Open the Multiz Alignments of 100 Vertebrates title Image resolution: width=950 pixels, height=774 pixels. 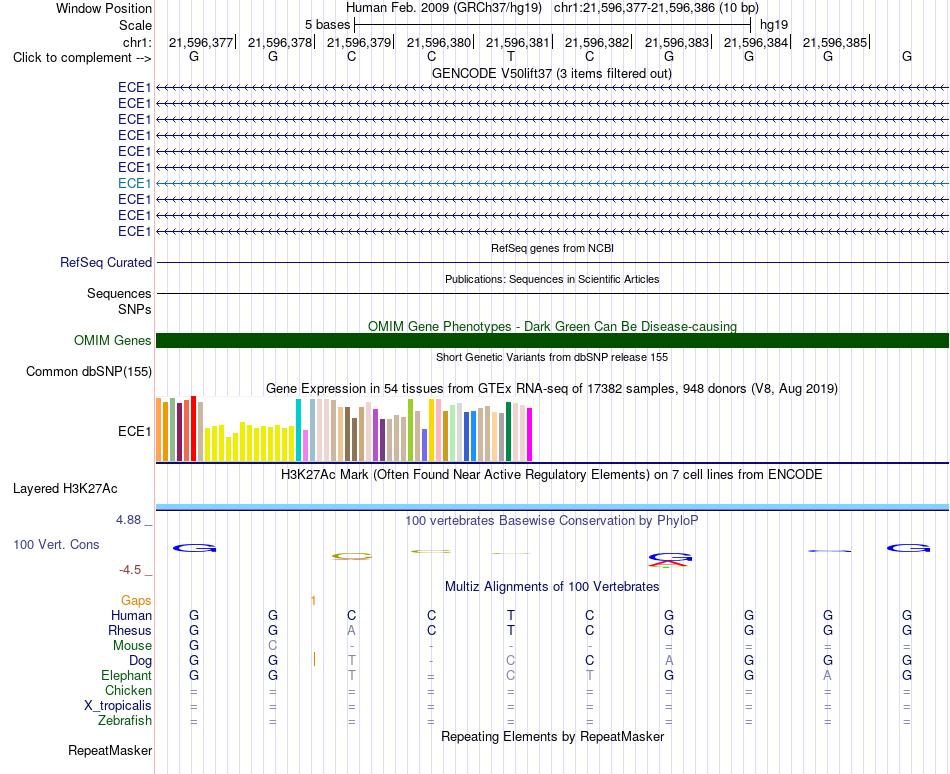click(552, 586)
